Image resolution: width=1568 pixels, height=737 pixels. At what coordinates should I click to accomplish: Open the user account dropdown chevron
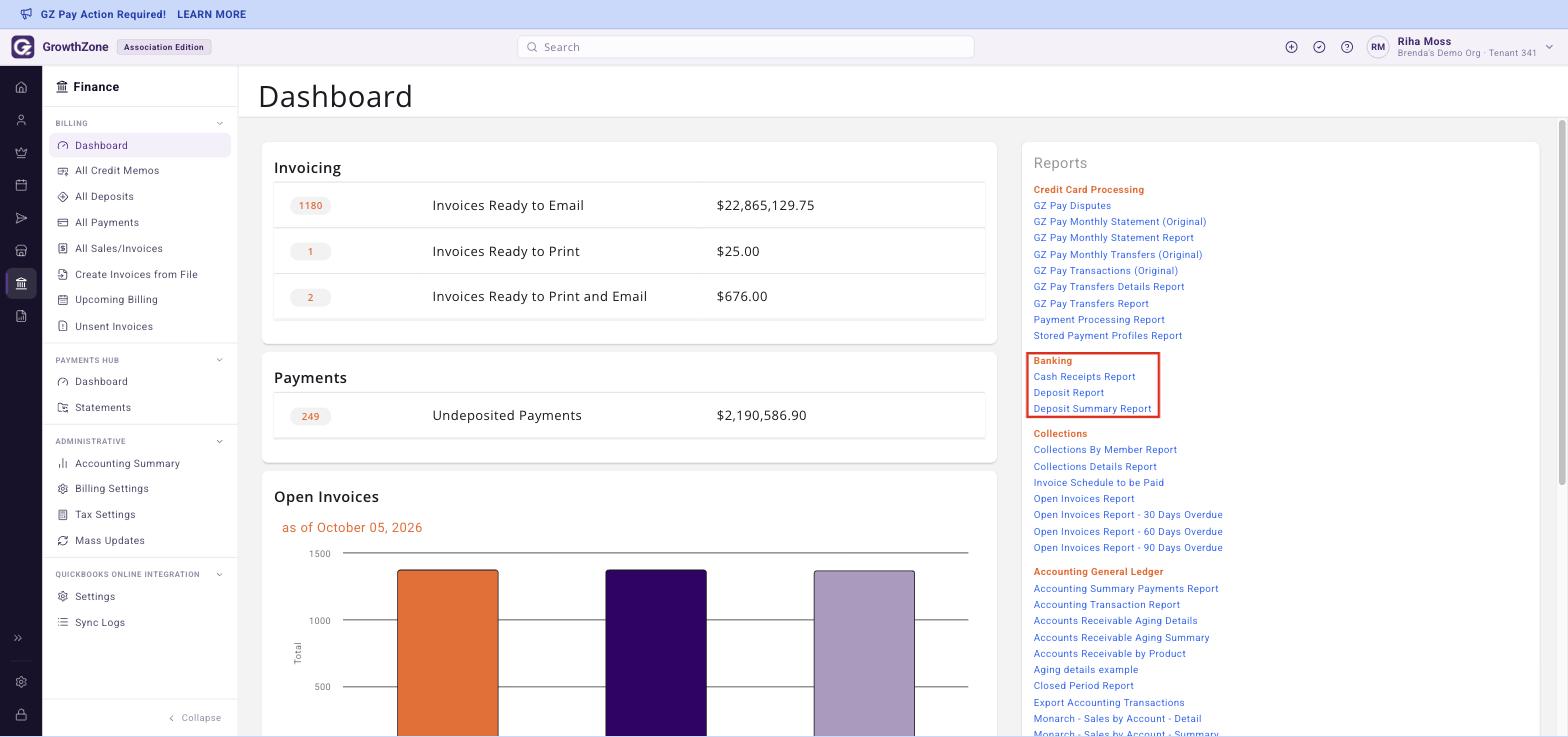click(x=1549, y=47)
